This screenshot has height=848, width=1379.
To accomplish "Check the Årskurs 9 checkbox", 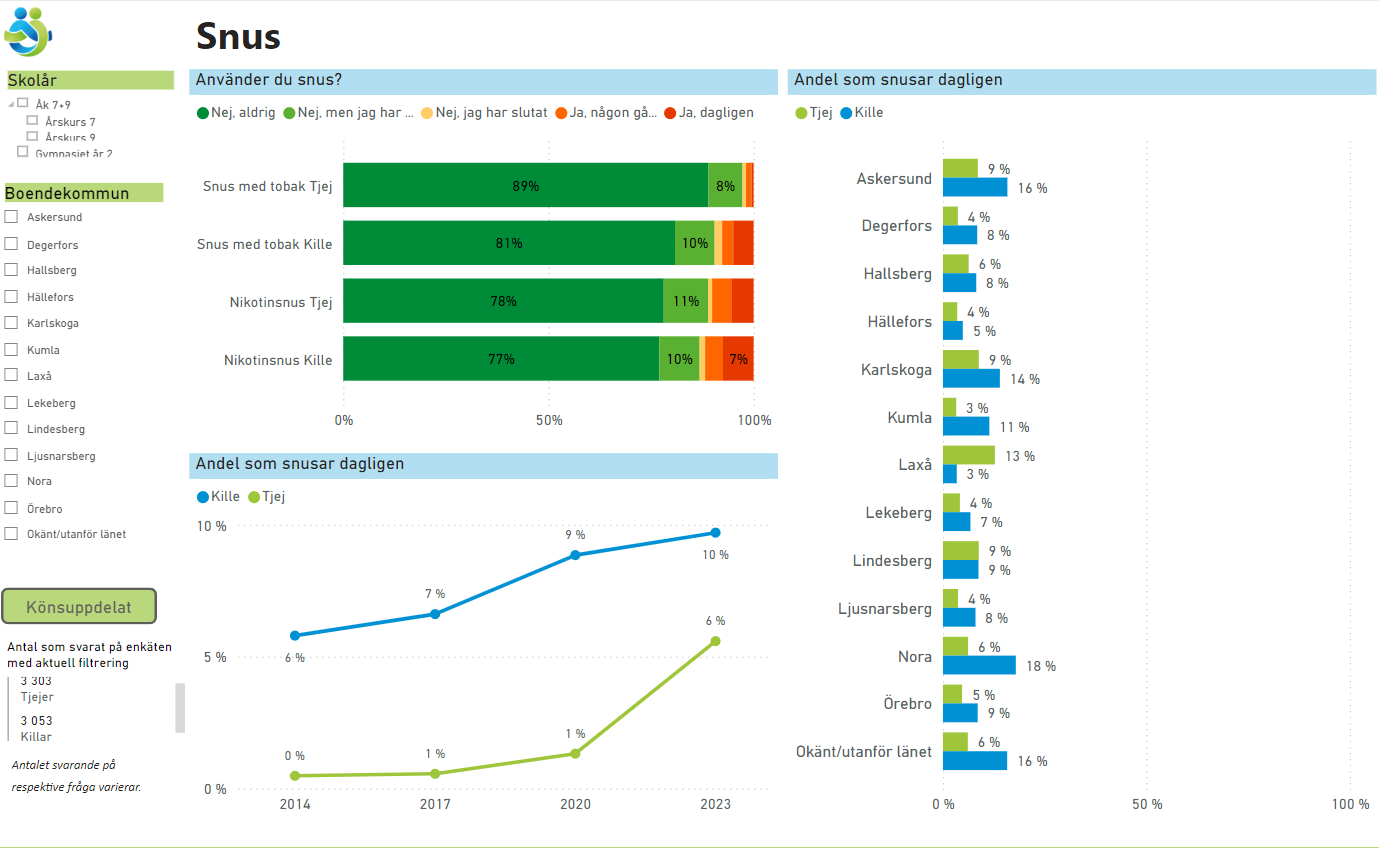I will tap(32, 136).
